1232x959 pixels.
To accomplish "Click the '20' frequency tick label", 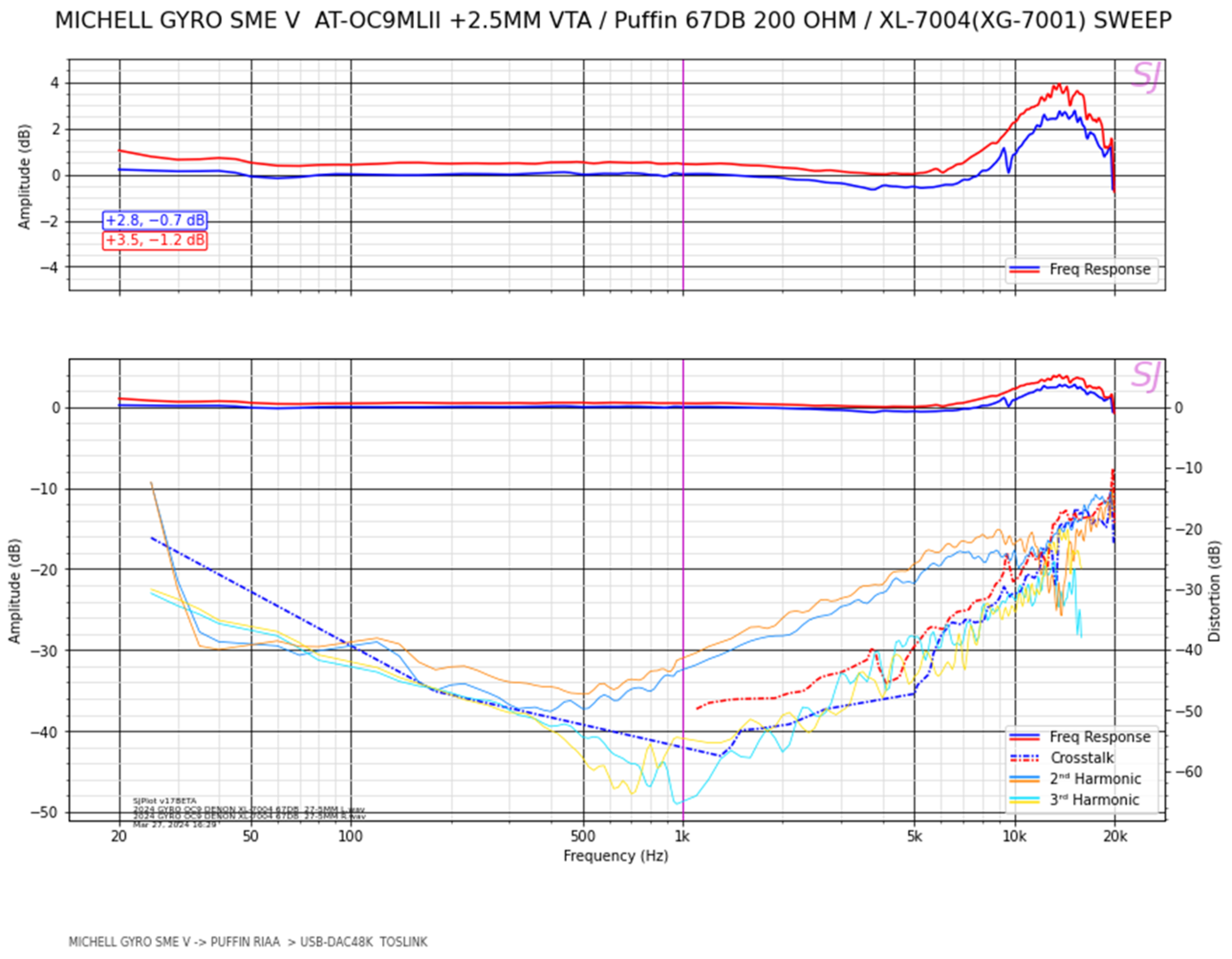I will [119, 836].
